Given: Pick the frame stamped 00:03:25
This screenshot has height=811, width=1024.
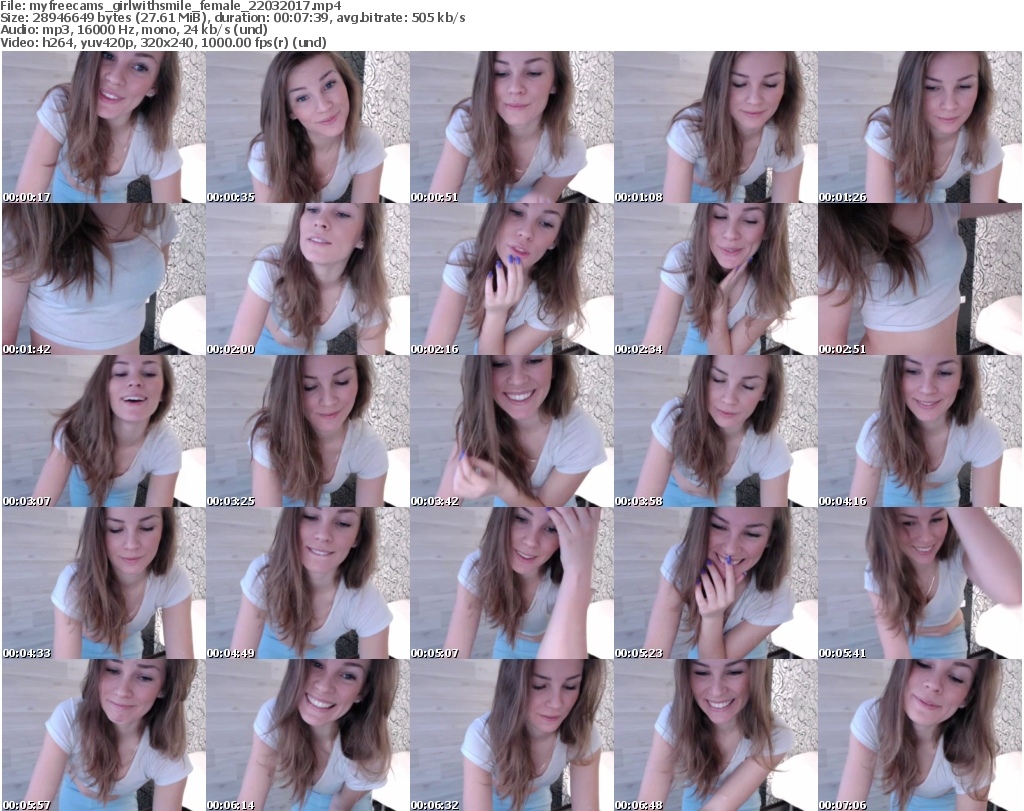Looking at the screenshot, I should 308,431.
